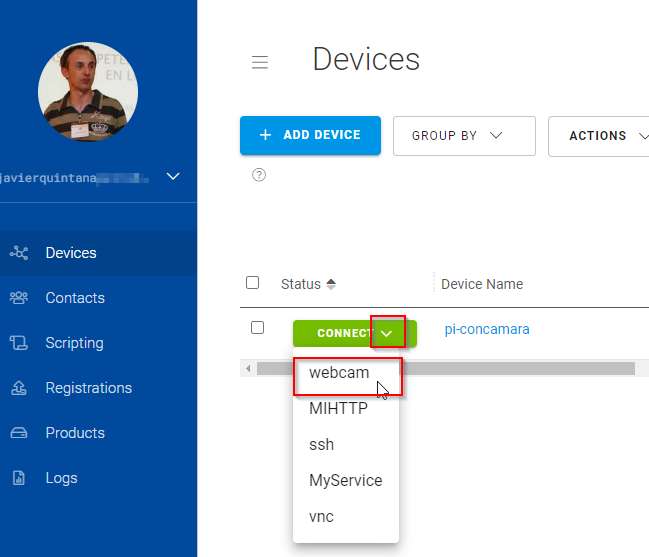The height and width of the screenshot is (557, 649).
Task: Choose ssh from the connect menu
Action: 346,444
